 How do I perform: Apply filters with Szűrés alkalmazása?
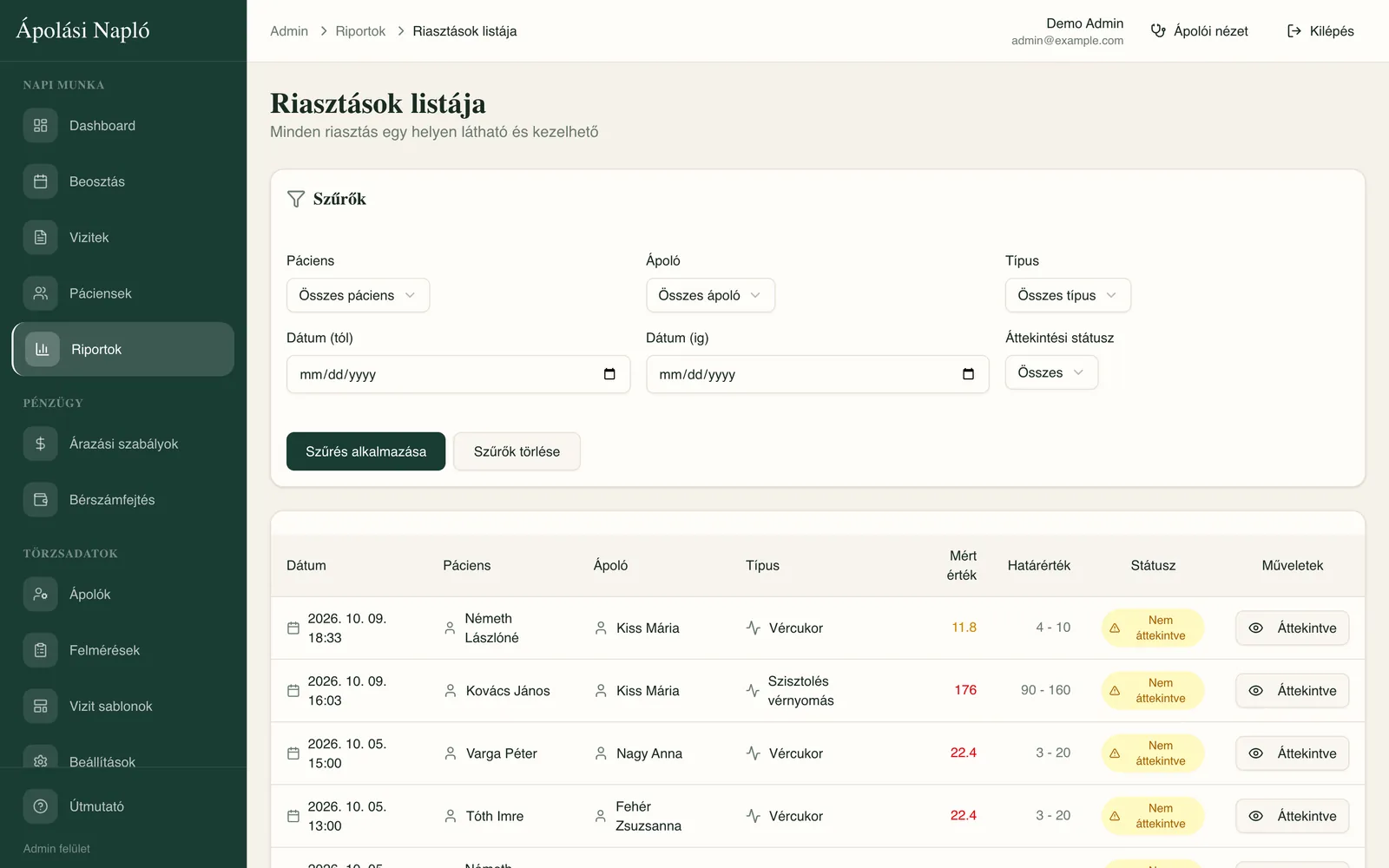[365, 451]
